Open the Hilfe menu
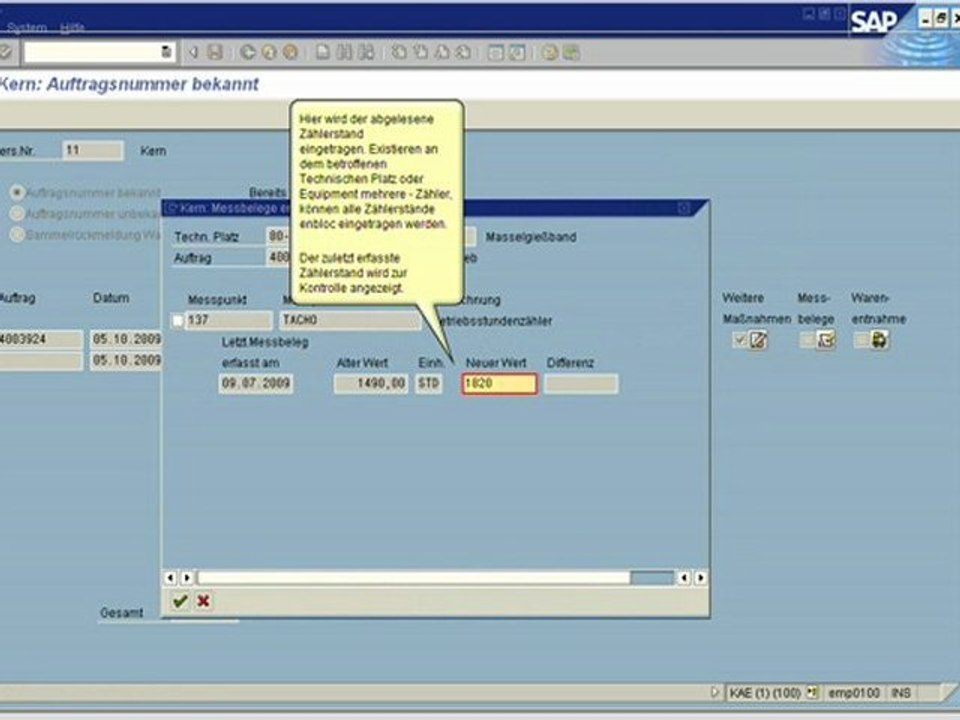Image resolution: width=960 pixels, height=720 pixels. [72, 28]
